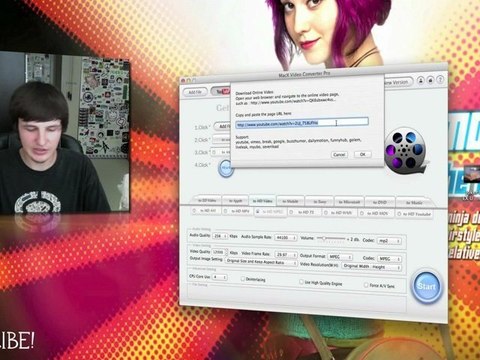
Task: Enable Use High Quality Engine checkbox
Action: pyautogui.click(x=301, y=282)
